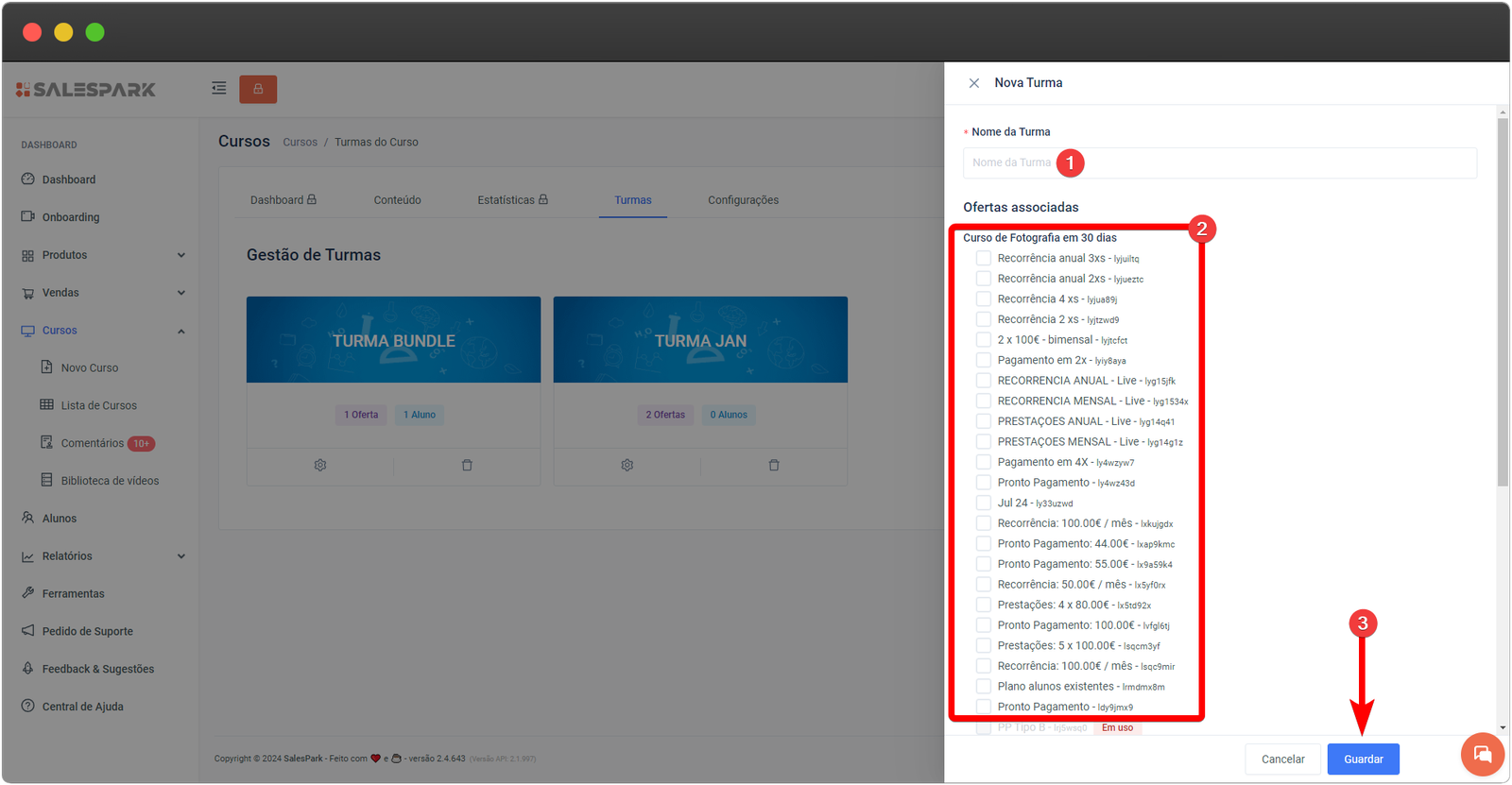Delete TURMA BUNDLE using trash icon
Viewport: 1512px width, 785px height.
[x=467, y=466]
